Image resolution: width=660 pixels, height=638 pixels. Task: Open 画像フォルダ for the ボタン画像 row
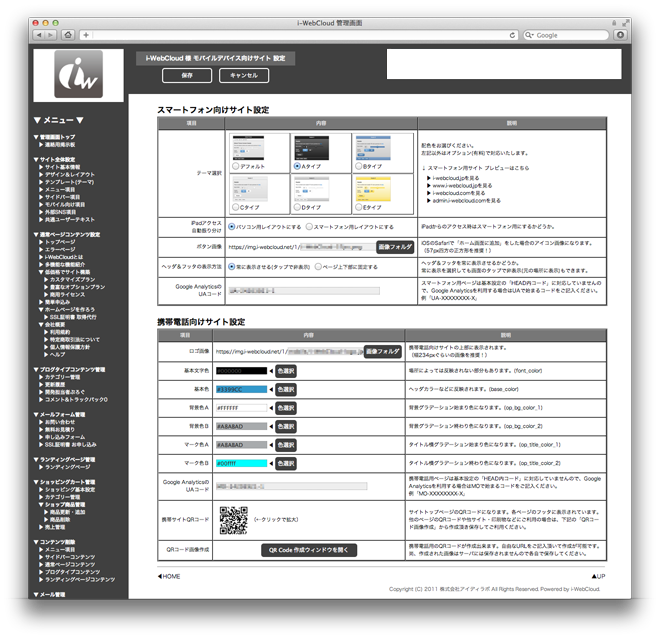[x=395, y=247]
